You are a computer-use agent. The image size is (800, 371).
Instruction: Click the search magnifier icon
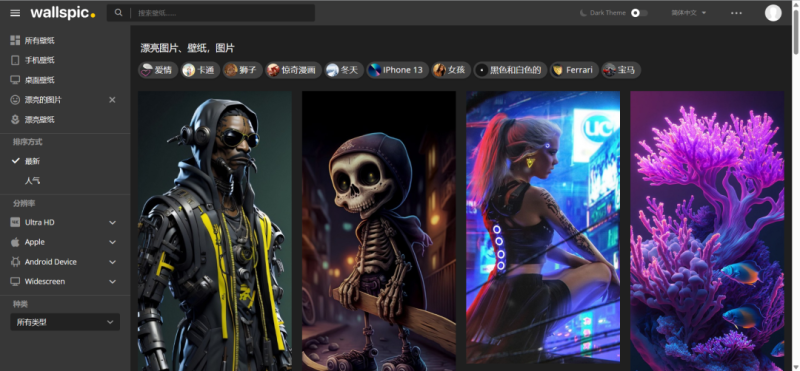[x=118, y=13]
